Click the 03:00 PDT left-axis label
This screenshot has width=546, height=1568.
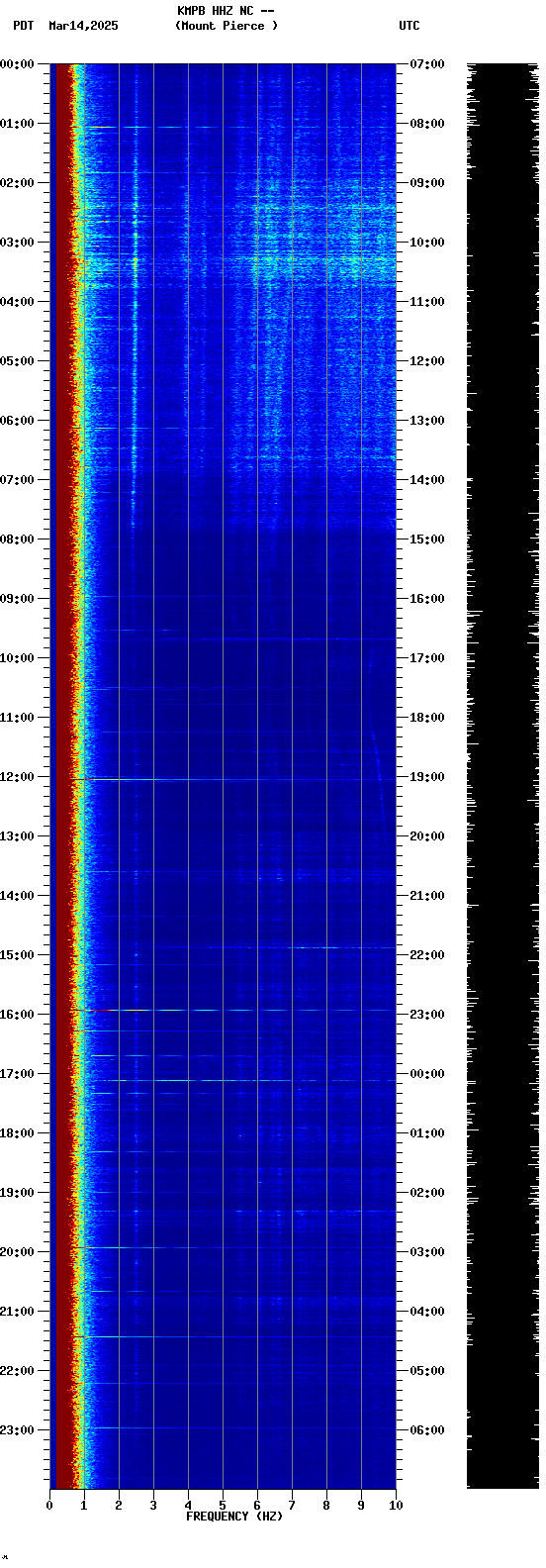tap(17, 243)
